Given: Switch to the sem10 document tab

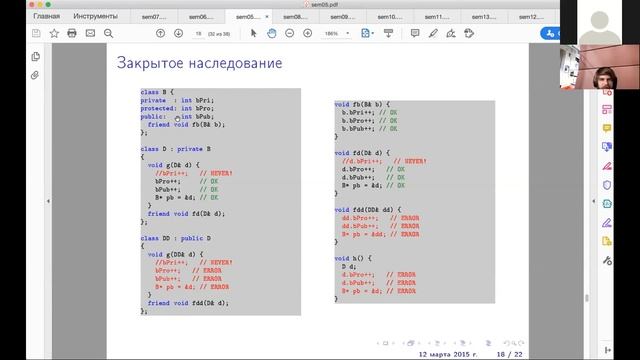Looking at the screenshot, I should pyautogui.click(x=390, y=17).
